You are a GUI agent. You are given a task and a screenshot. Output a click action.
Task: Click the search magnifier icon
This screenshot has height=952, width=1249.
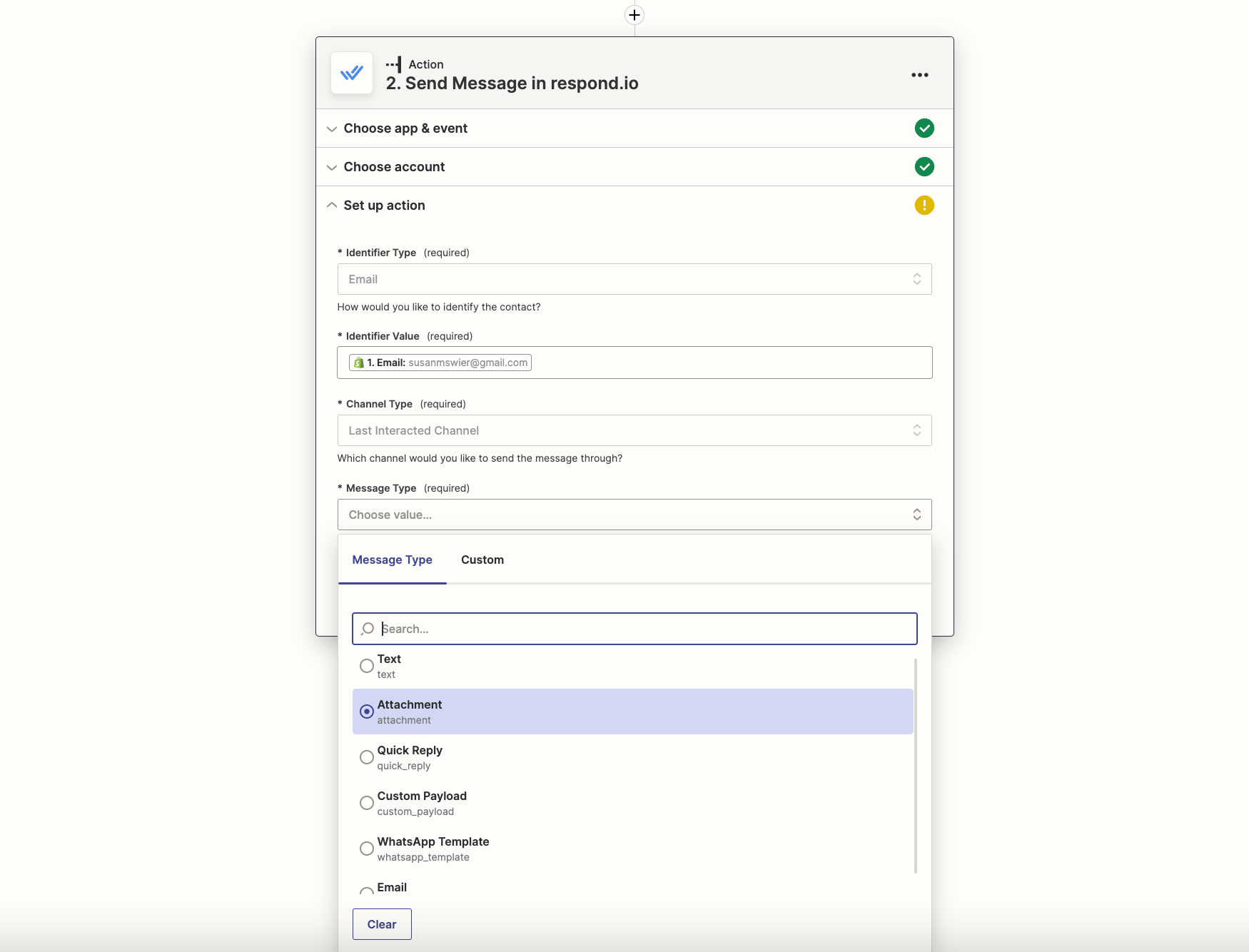coord(368,629)
